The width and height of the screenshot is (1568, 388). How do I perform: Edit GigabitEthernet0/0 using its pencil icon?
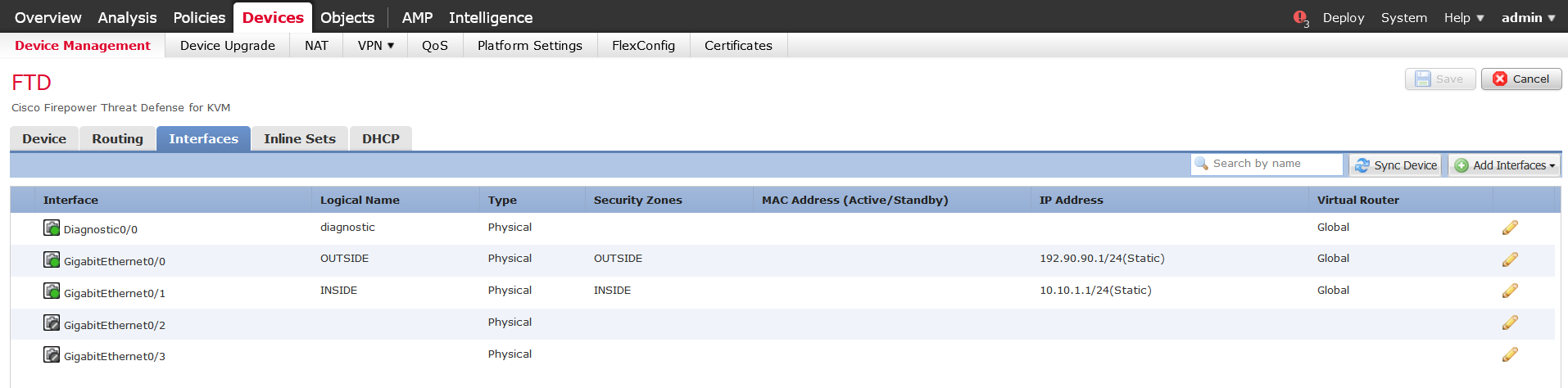[1510, 259]
